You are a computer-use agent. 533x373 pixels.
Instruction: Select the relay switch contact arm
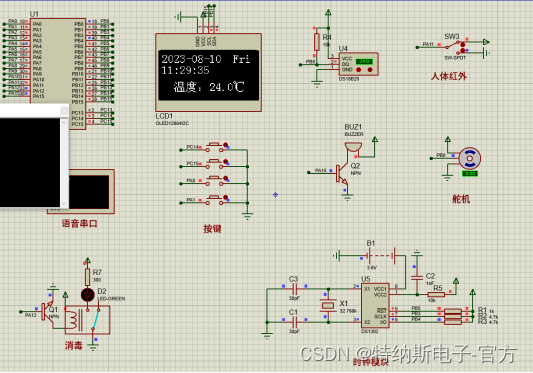96,319
